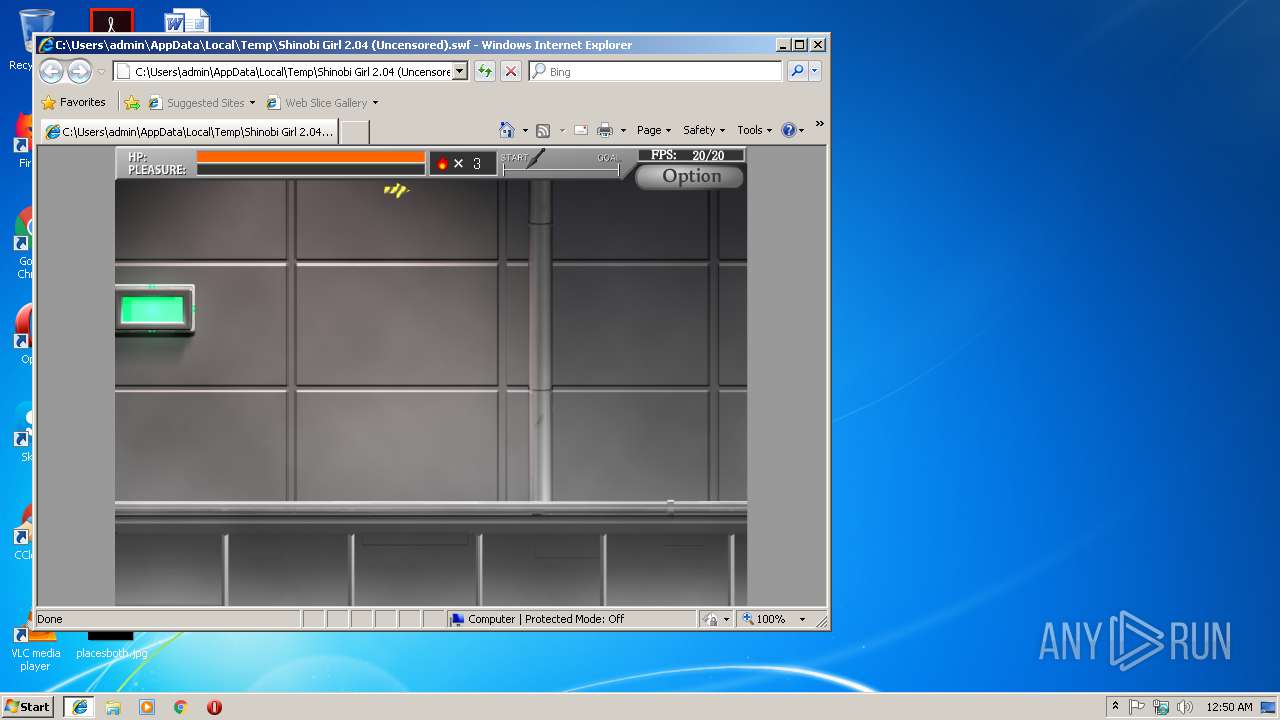Image resolution: width=1280 pixels, height=720 pixels.
Task: Open the Windows Start button
Action: click(x=28, y=706)
